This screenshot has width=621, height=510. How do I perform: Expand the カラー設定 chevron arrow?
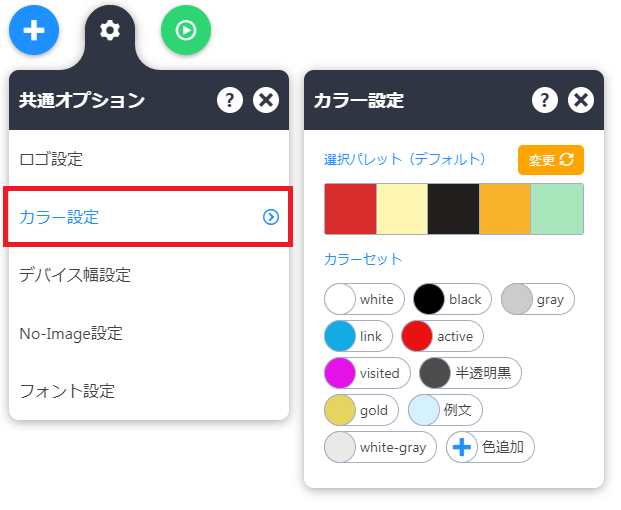click(270, 216)
